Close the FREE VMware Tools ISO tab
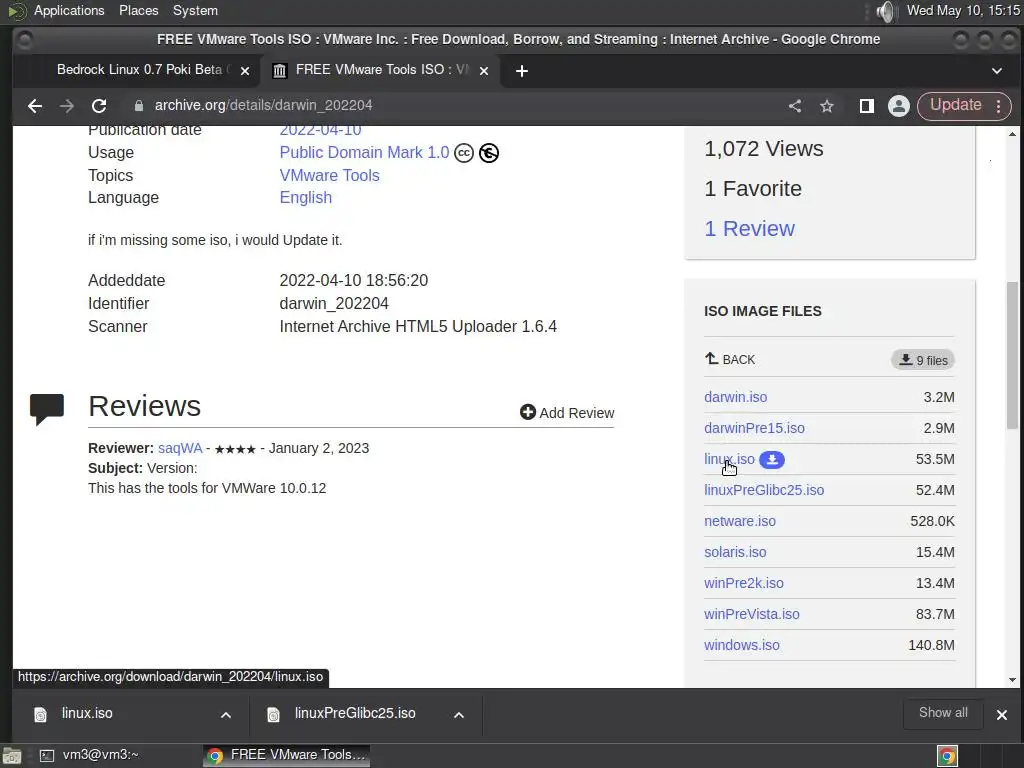Image resolution: width=1024 pixels, height=768 pixels. (484, 71)
